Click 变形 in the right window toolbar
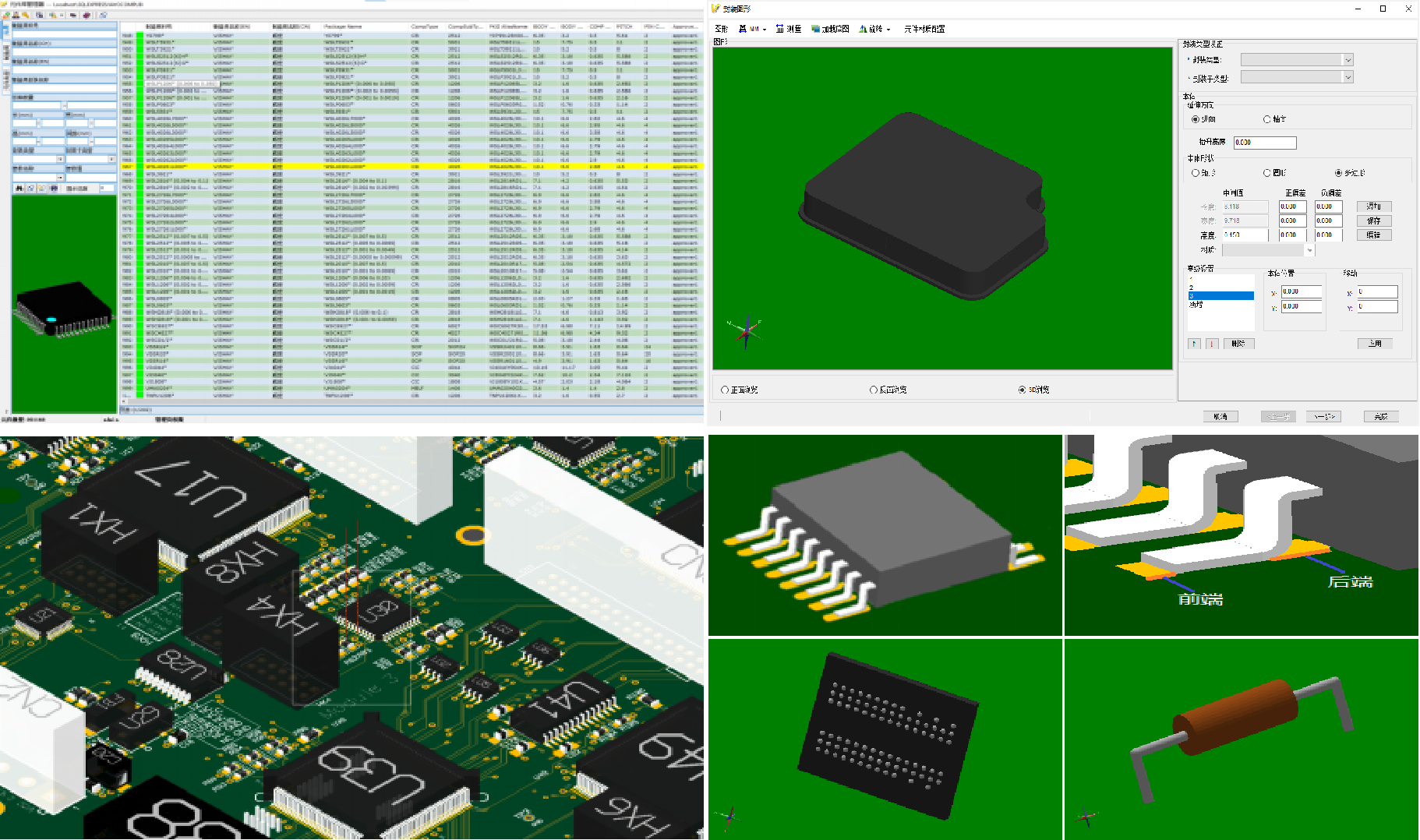The image size is (1420, 840). click(721, 29)
